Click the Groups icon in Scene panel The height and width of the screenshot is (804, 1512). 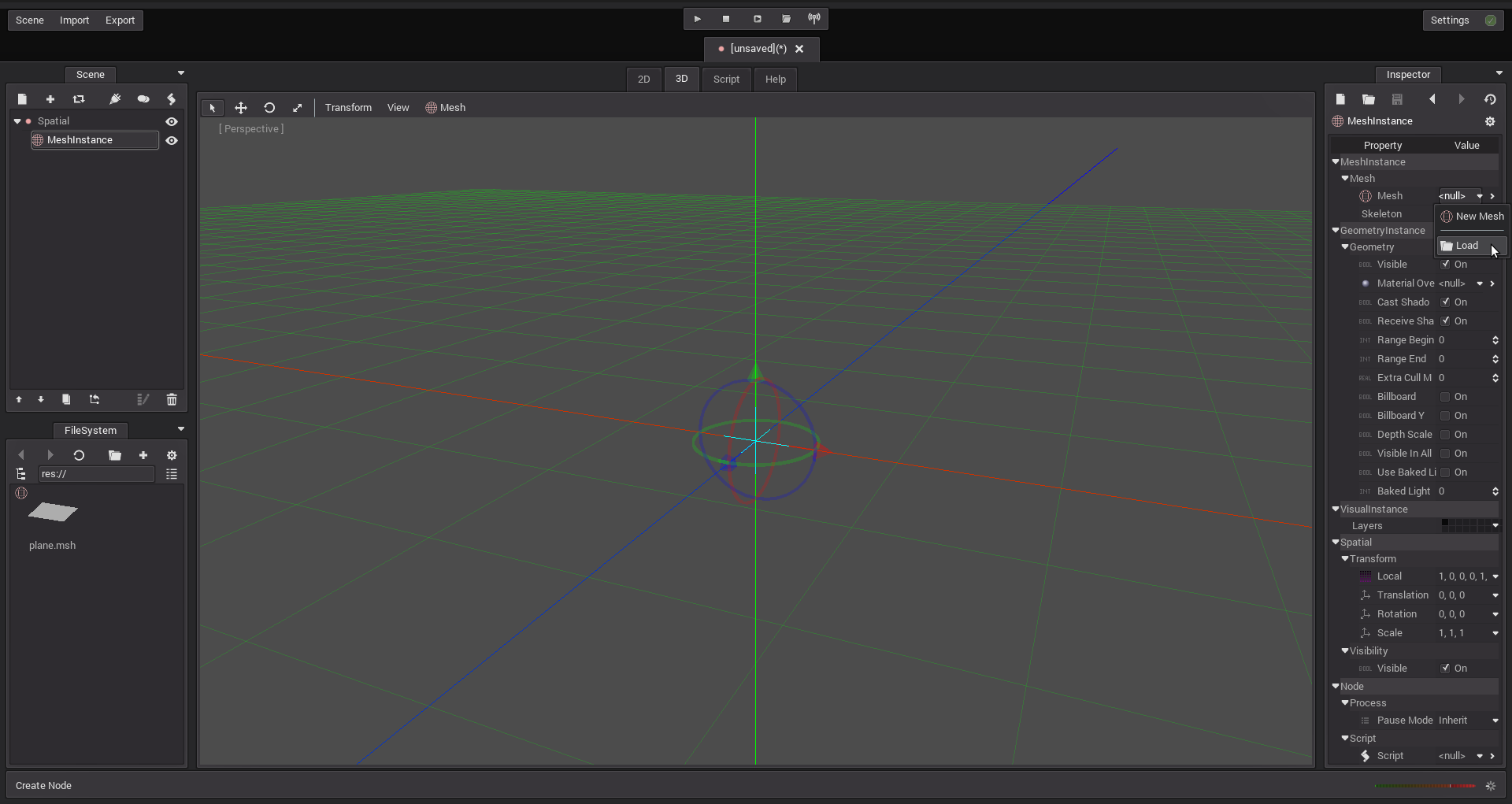click(143, 99)
